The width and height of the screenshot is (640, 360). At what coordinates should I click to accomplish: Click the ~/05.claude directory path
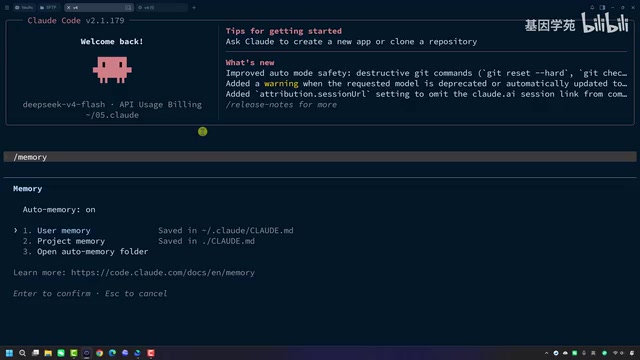pyautogui.click(x=112, y=115)
